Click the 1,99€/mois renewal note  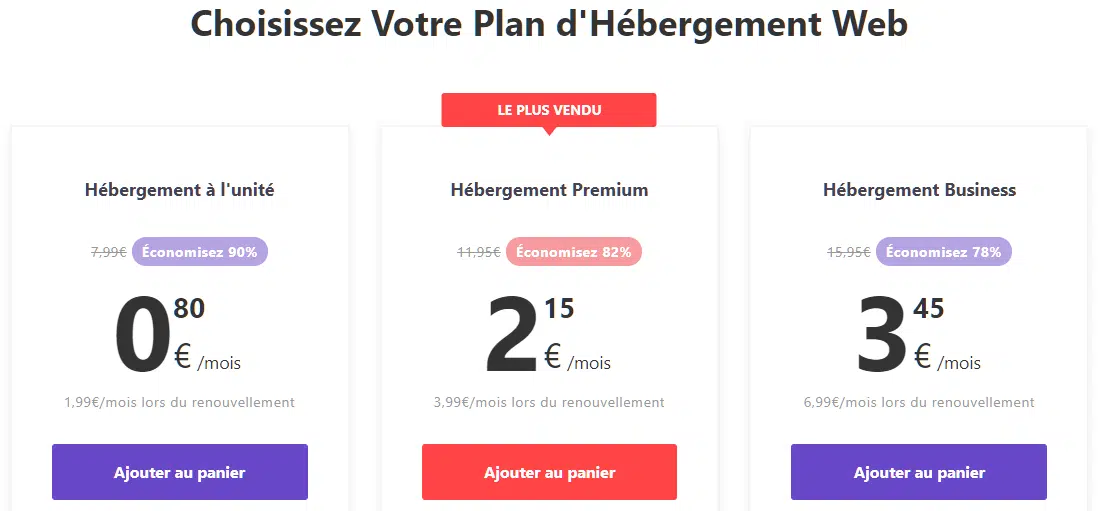(180, 403)
